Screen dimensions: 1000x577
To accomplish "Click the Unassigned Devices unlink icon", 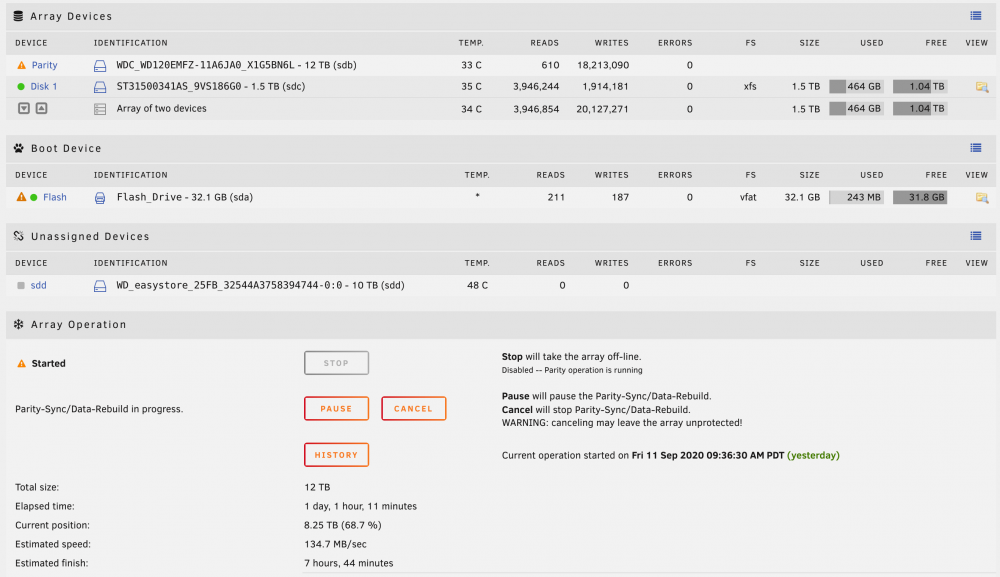I will [x=18, y=236].
